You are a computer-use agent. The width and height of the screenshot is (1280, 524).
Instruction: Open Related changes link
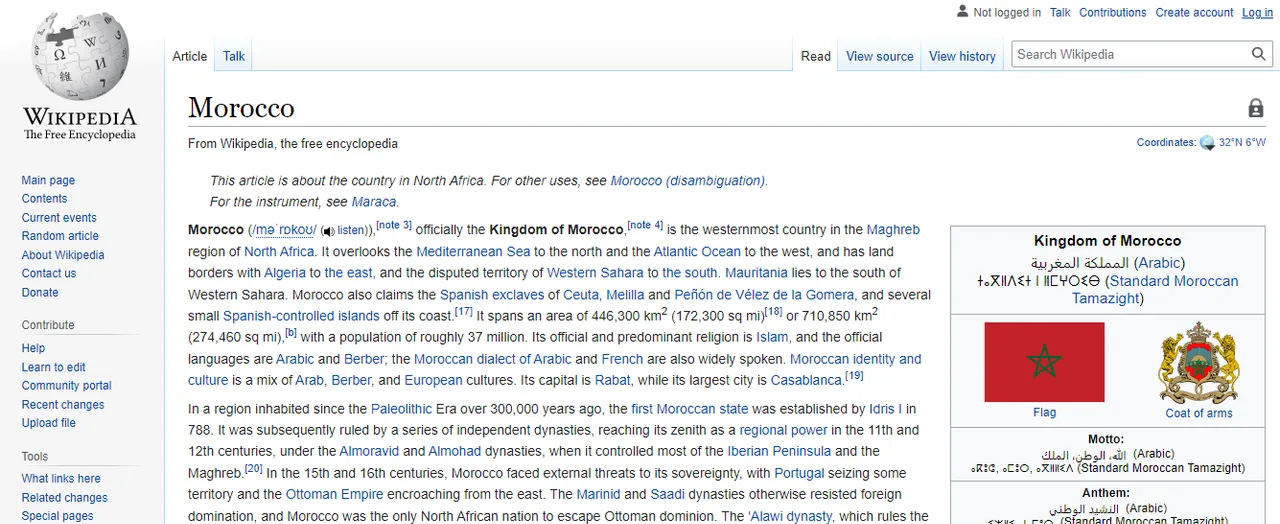pos(65,497)
